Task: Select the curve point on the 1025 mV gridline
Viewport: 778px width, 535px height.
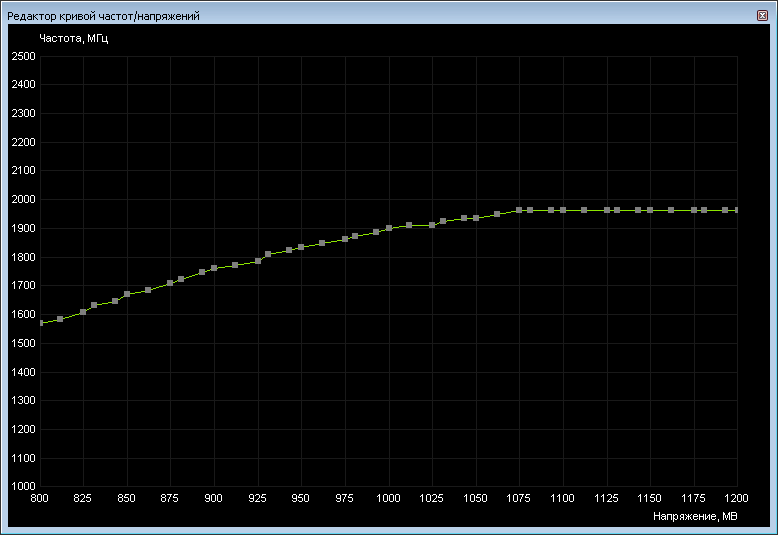Action: pos(432,225)
